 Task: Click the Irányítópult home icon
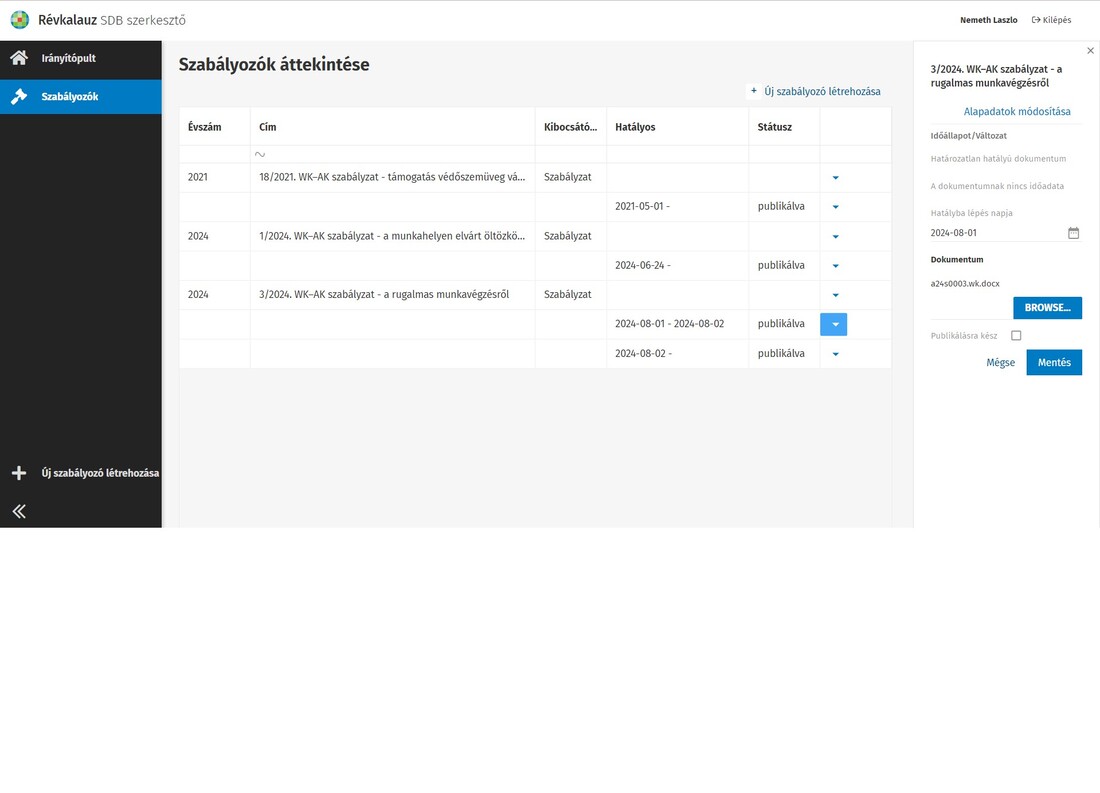19,58
